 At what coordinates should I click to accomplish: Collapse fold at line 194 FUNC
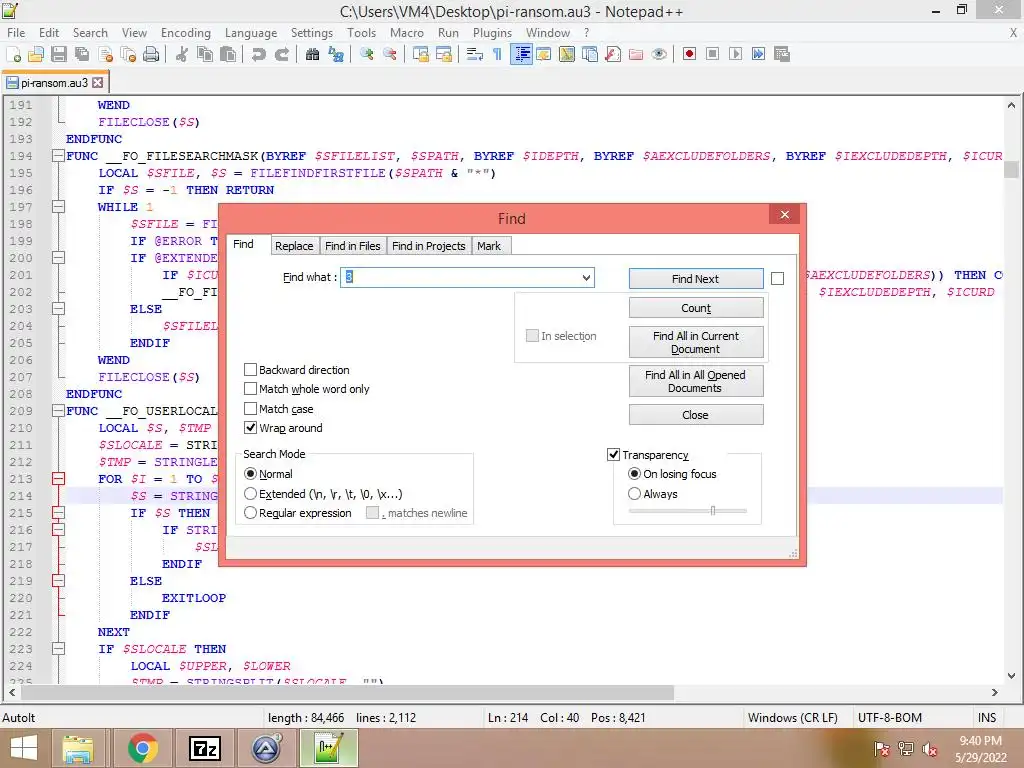tap(58, 155)
